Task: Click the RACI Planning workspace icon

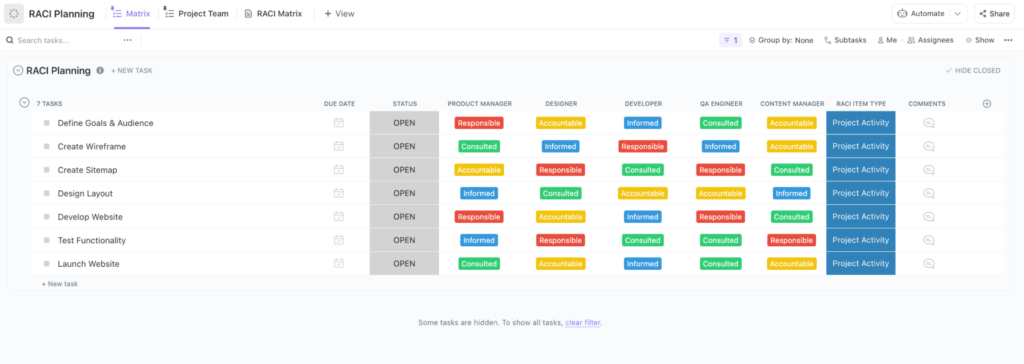Action: (14, 13)
